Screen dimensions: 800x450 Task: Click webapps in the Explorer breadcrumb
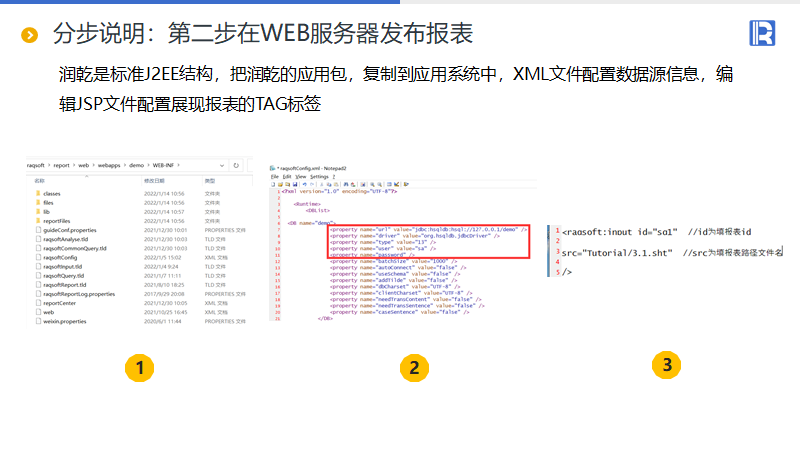click(x=109, y=165)
